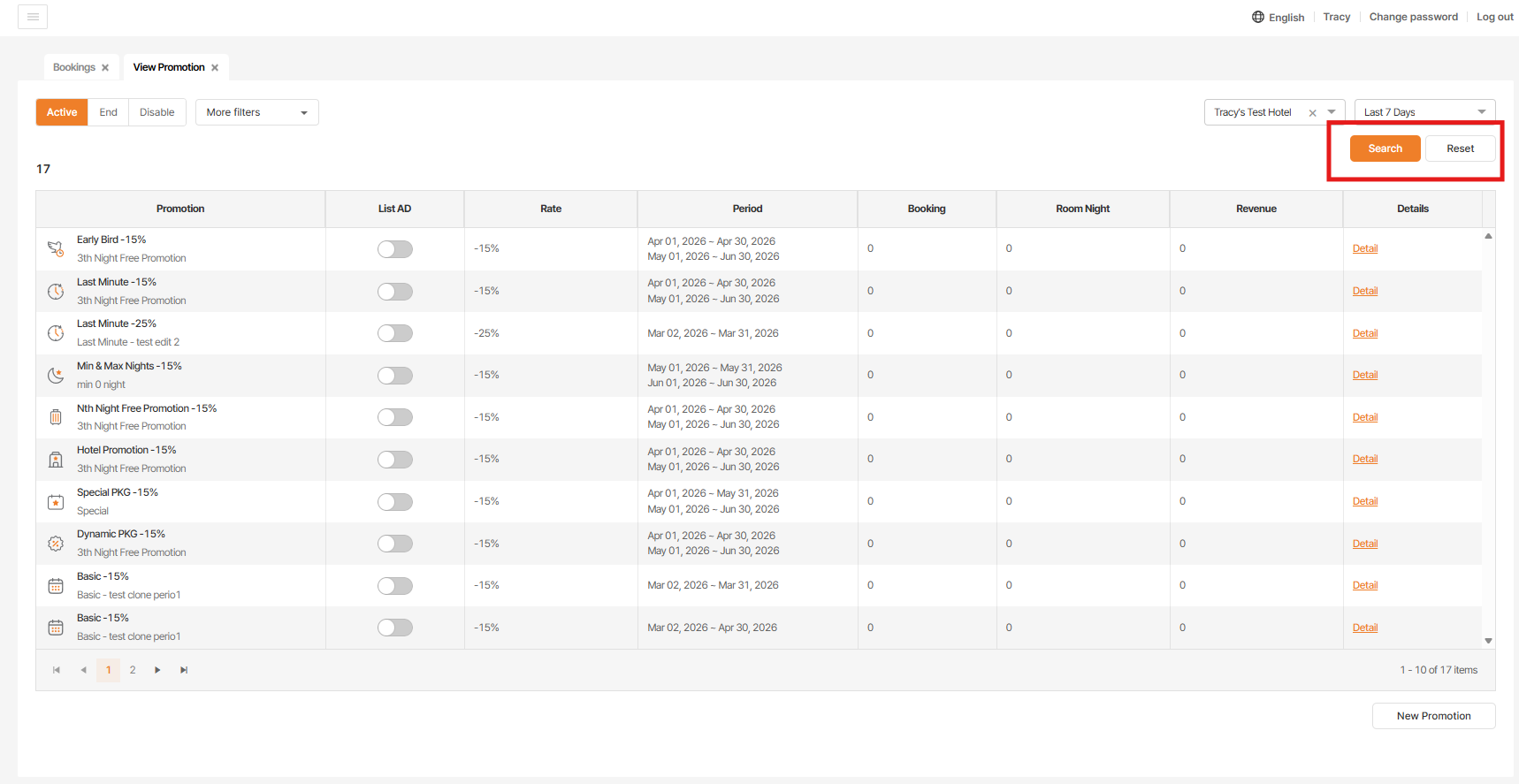Go to next page using the arrow

pyautogui.click(x=157, y=670)
